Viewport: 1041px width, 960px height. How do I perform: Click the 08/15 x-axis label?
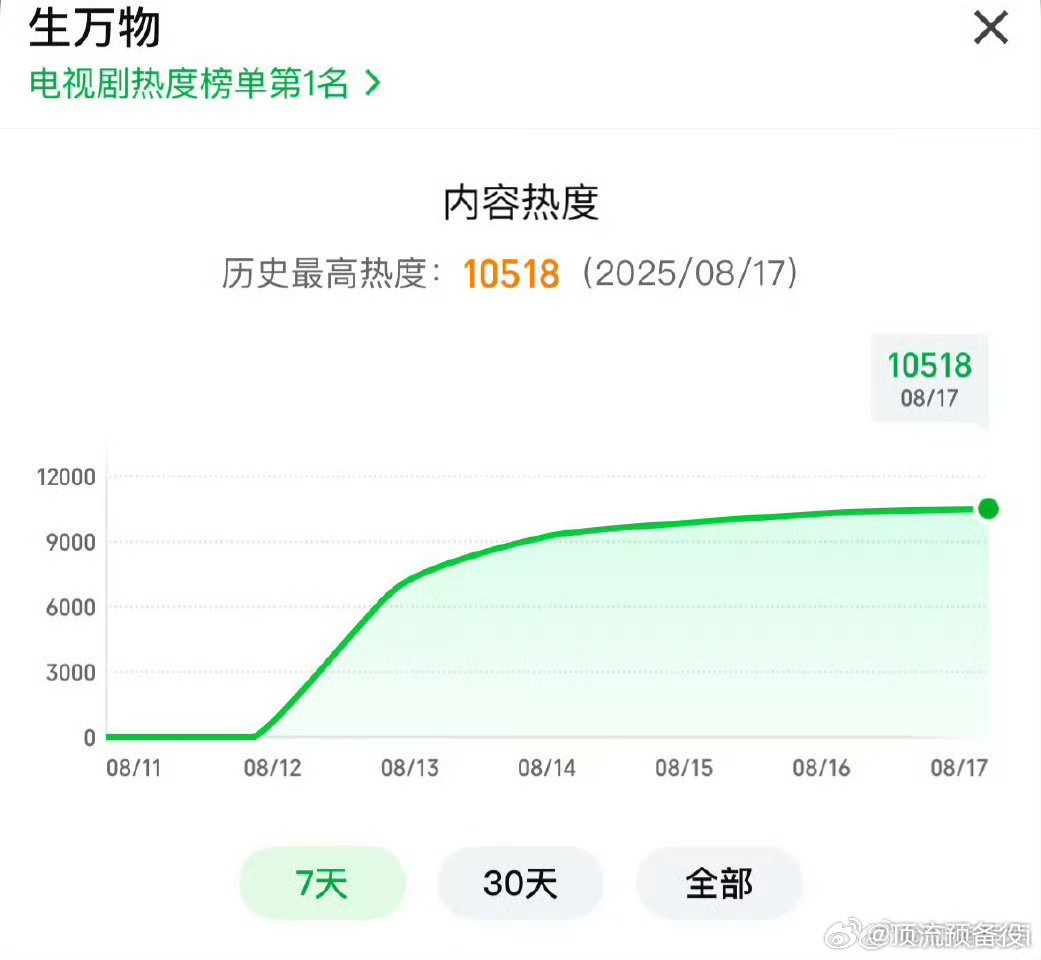(x=684, y=768)
